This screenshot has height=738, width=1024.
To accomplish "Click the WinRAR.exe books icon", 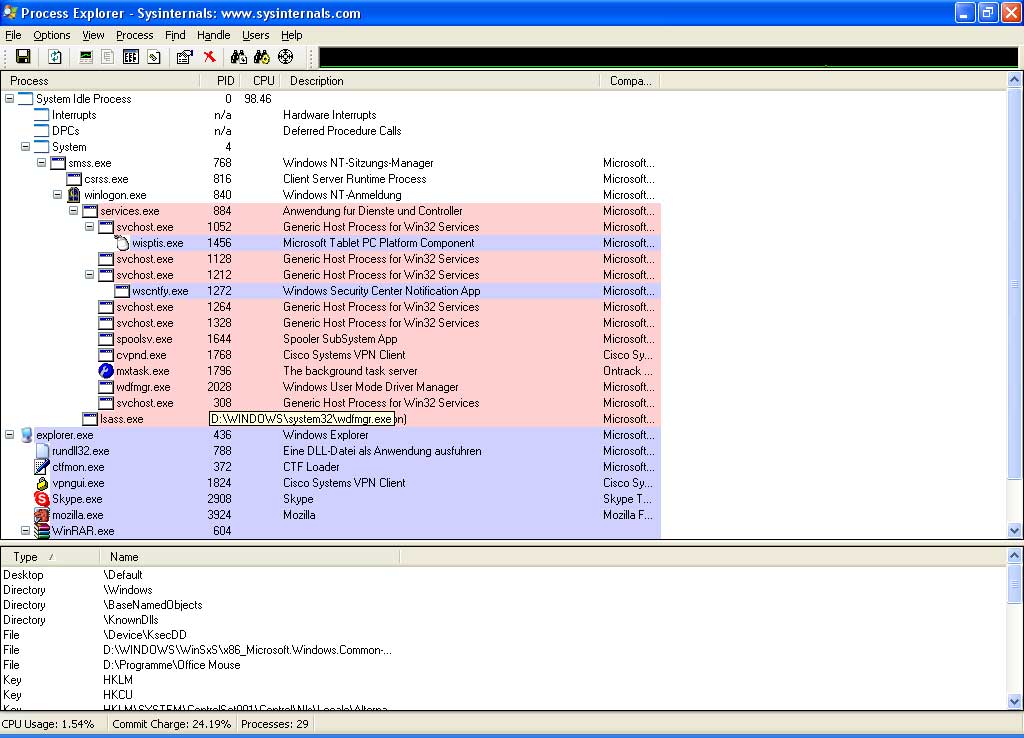I will click(x=42, y=531).
